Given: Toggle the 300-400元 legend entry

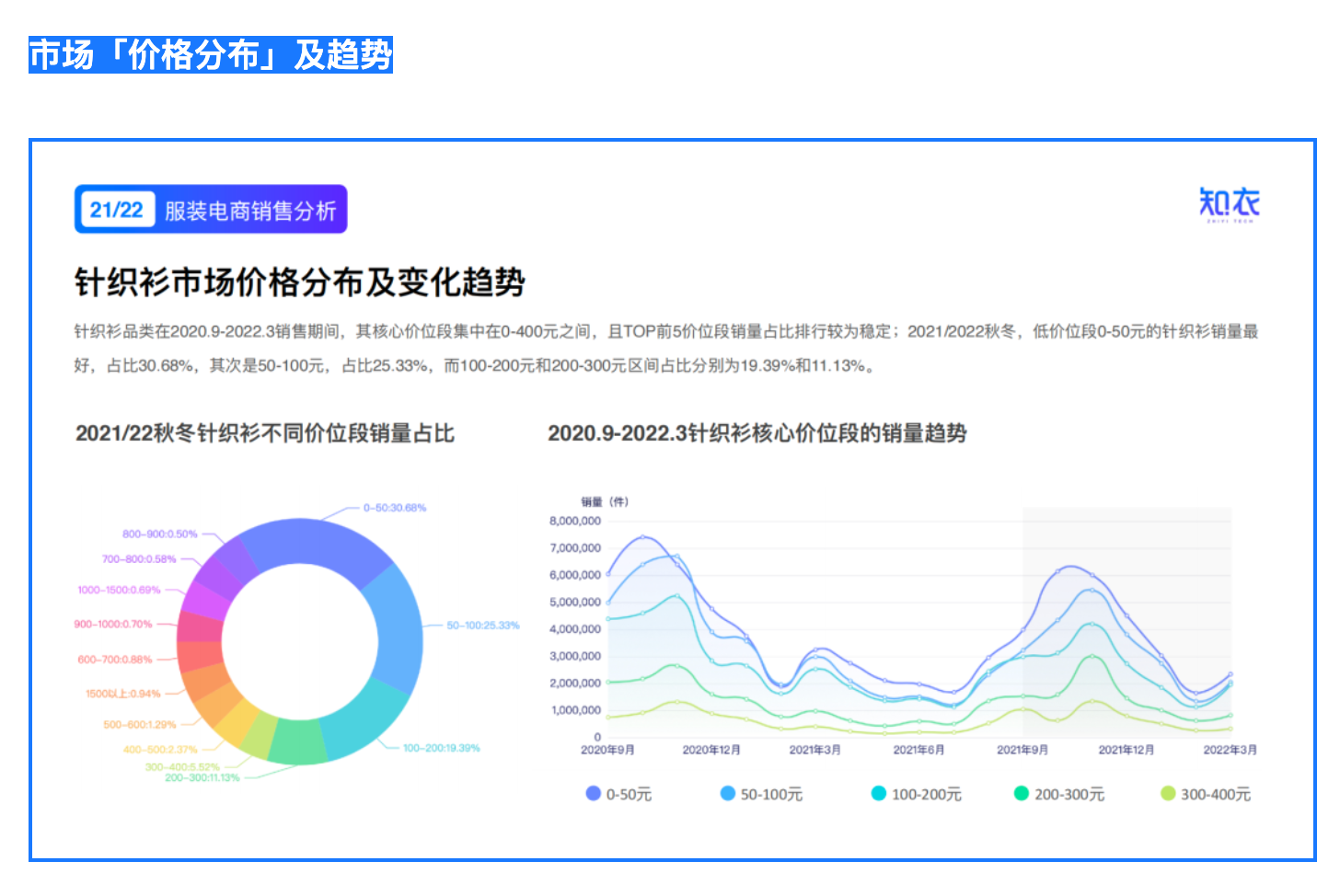Looking at the screenshot, I should (1206, 794).
